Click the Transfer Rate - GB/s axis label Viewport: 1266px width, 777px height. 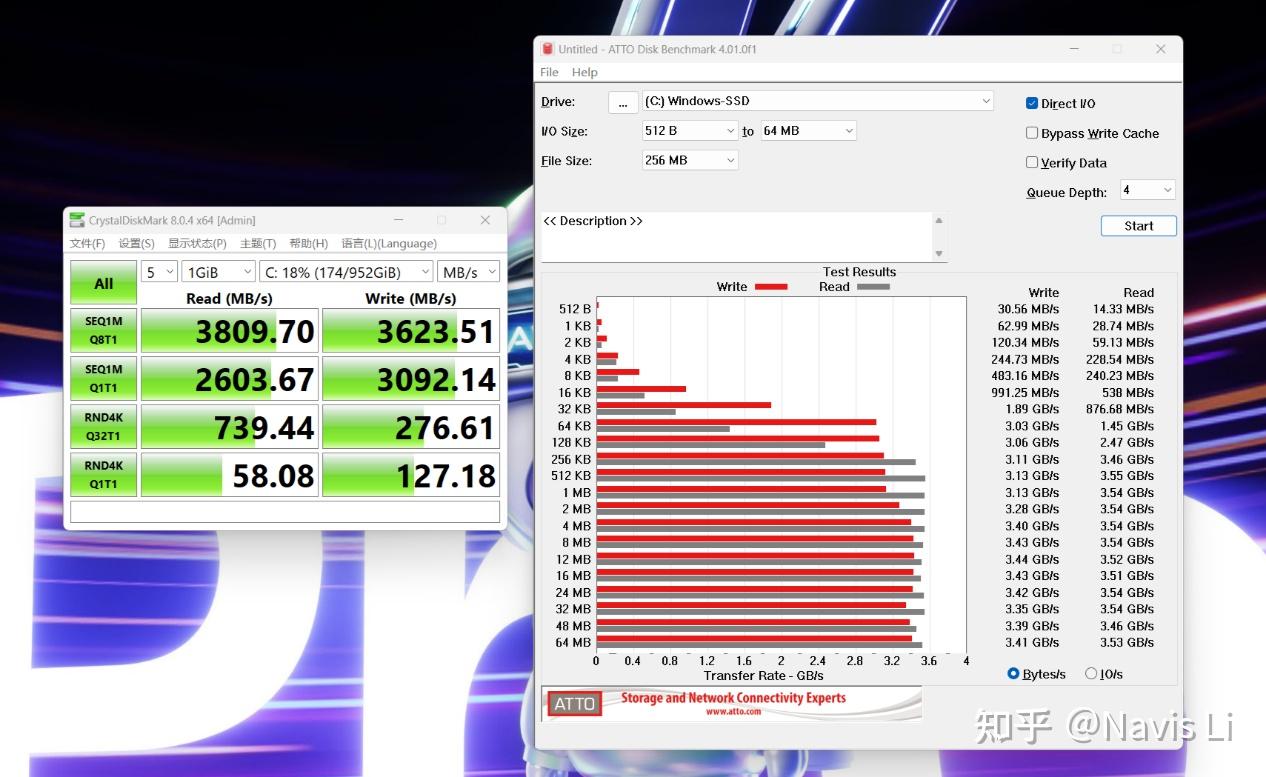[x=763, y=676]
